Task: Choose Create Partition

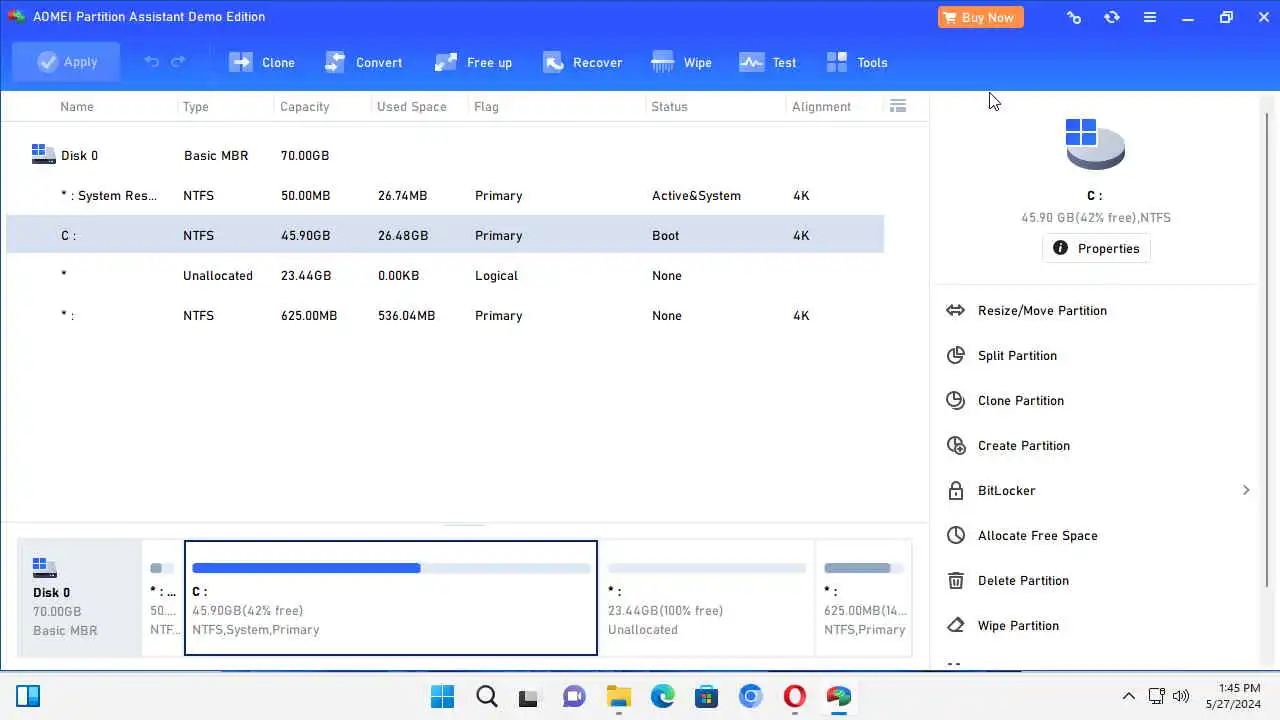Action: tap(1023, 445)
